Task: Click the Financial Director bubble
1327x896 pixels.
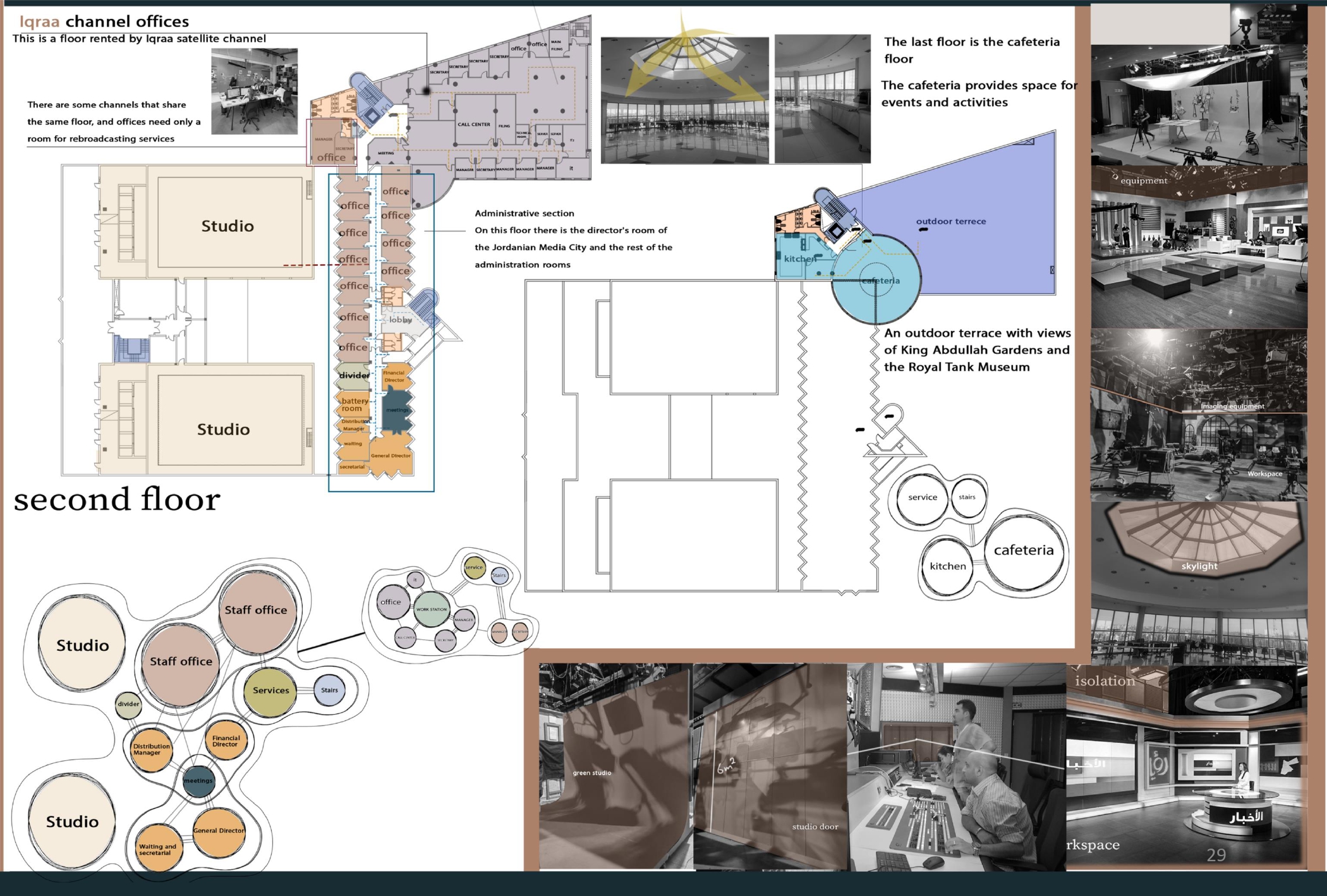Action: (x=226, y=741)
